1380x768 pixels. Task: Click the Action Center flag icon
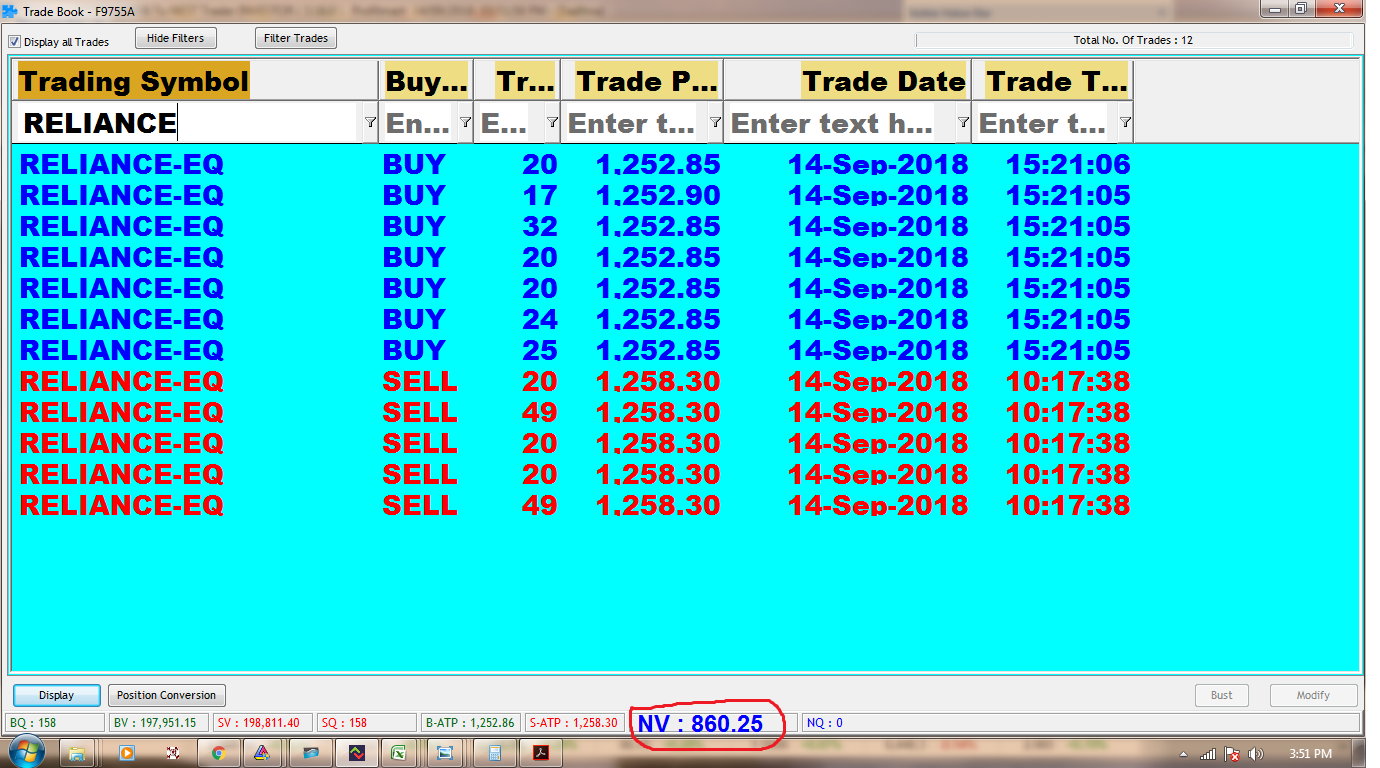[1233, 754]
